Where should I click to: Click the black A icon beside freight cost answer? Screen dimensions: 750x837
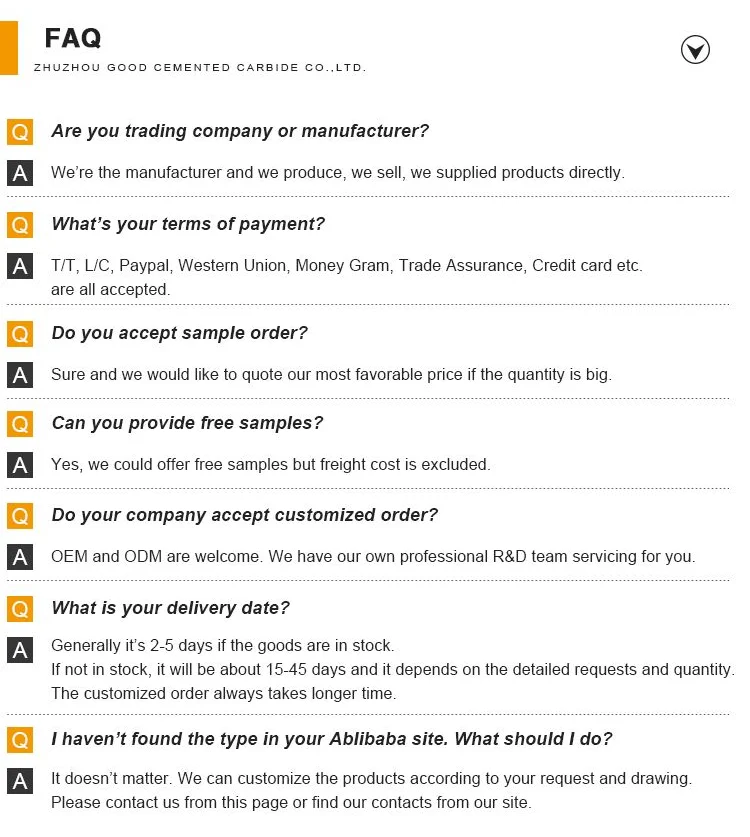tap(20, 465)
